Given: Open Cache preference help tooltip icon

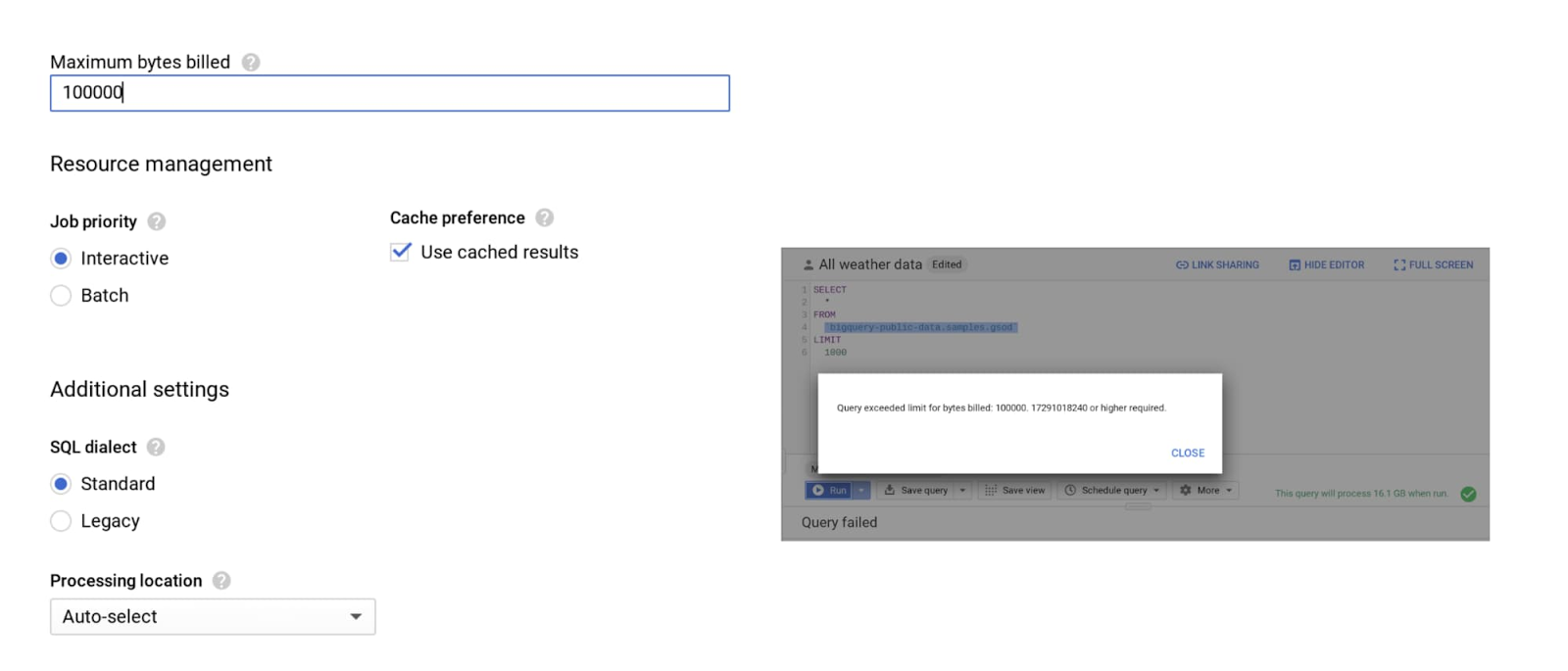Looking at the screenshot, I should click(545, 217).
